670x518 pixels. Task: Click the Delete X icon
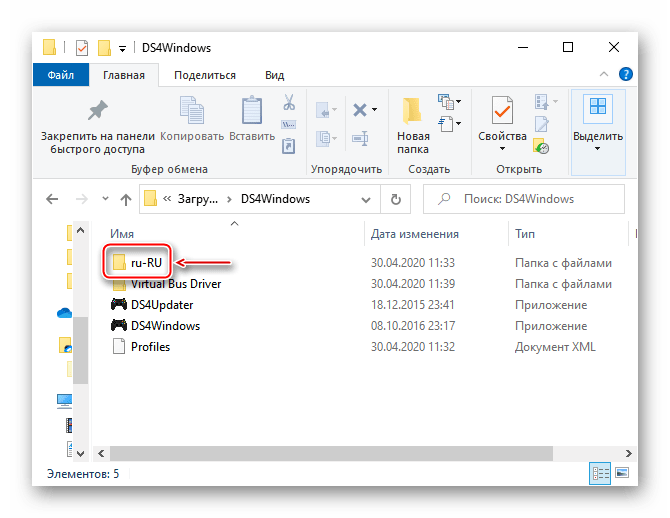[360, 110]
